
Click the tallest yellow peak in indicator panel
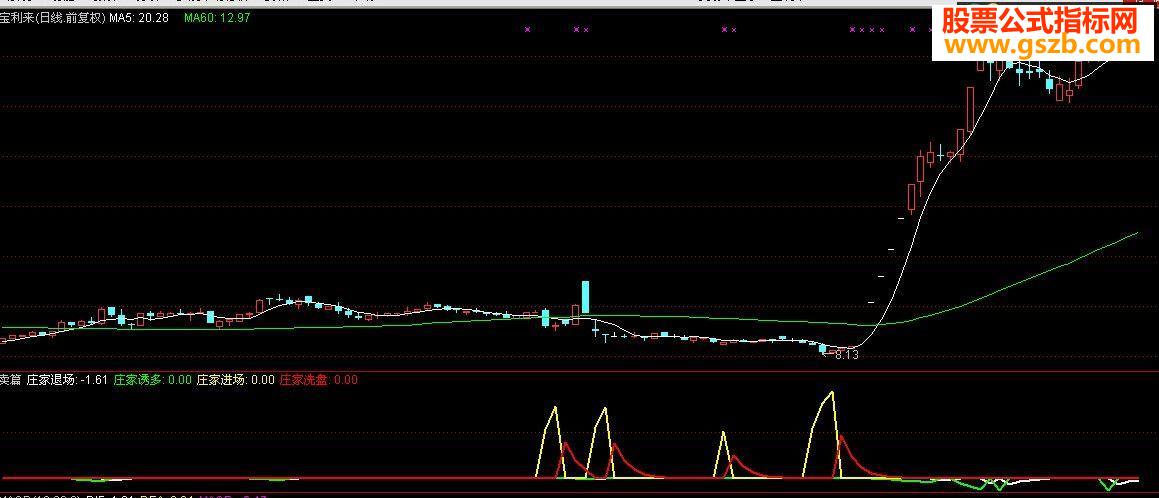click(832, 393)
